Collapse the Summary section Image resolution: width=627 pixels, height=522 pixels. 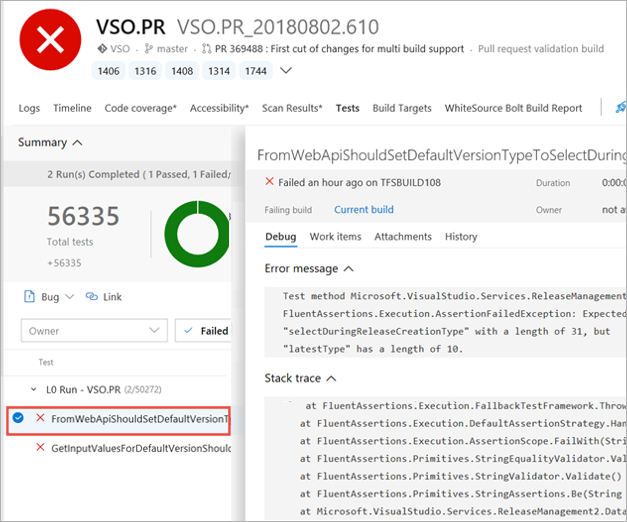[x=78, y=143]
